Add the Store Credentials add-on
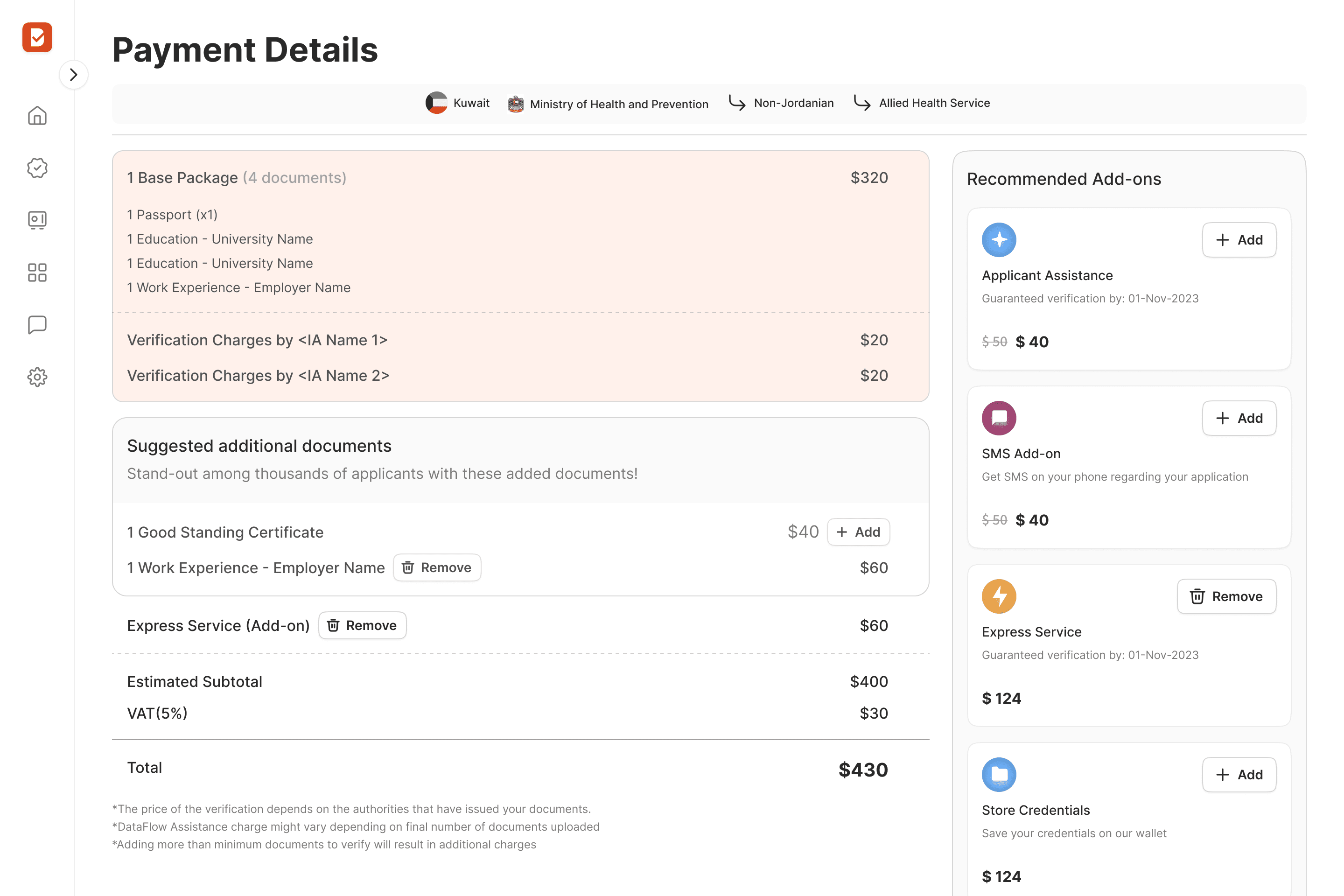Screen dimensions: 1344x896 [x=1238, y=775]
